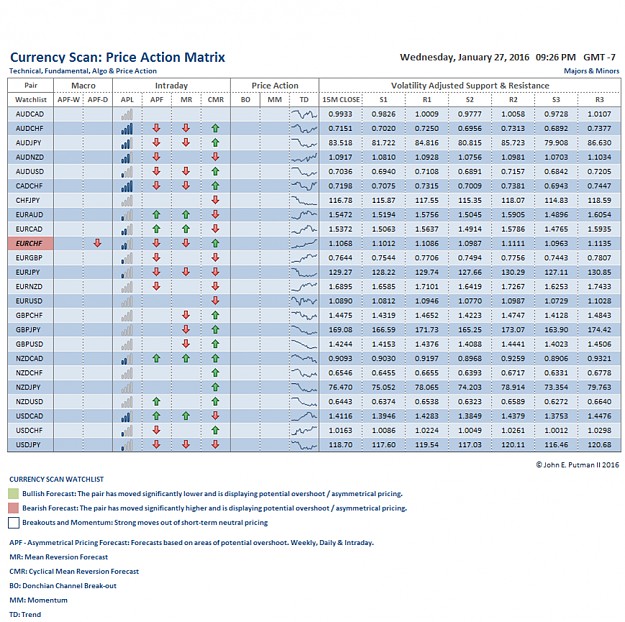Click the EURUSD TD trend sparkline

tap(304, 301)
